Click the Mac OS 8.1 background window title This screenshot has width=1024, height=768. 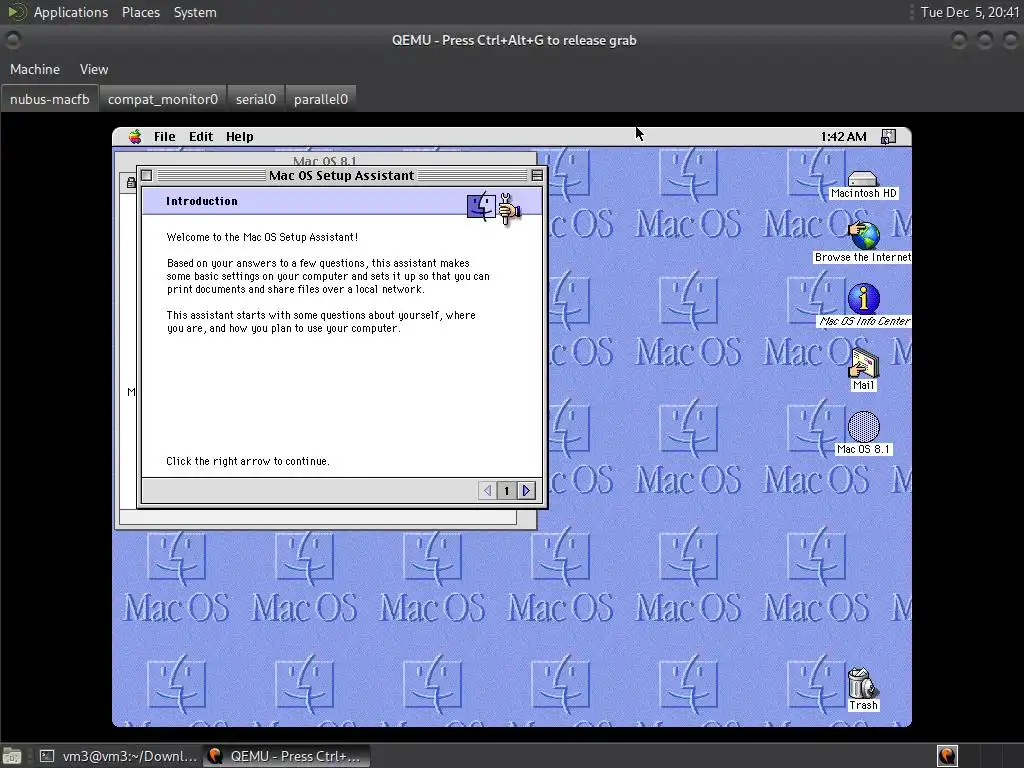325,161
